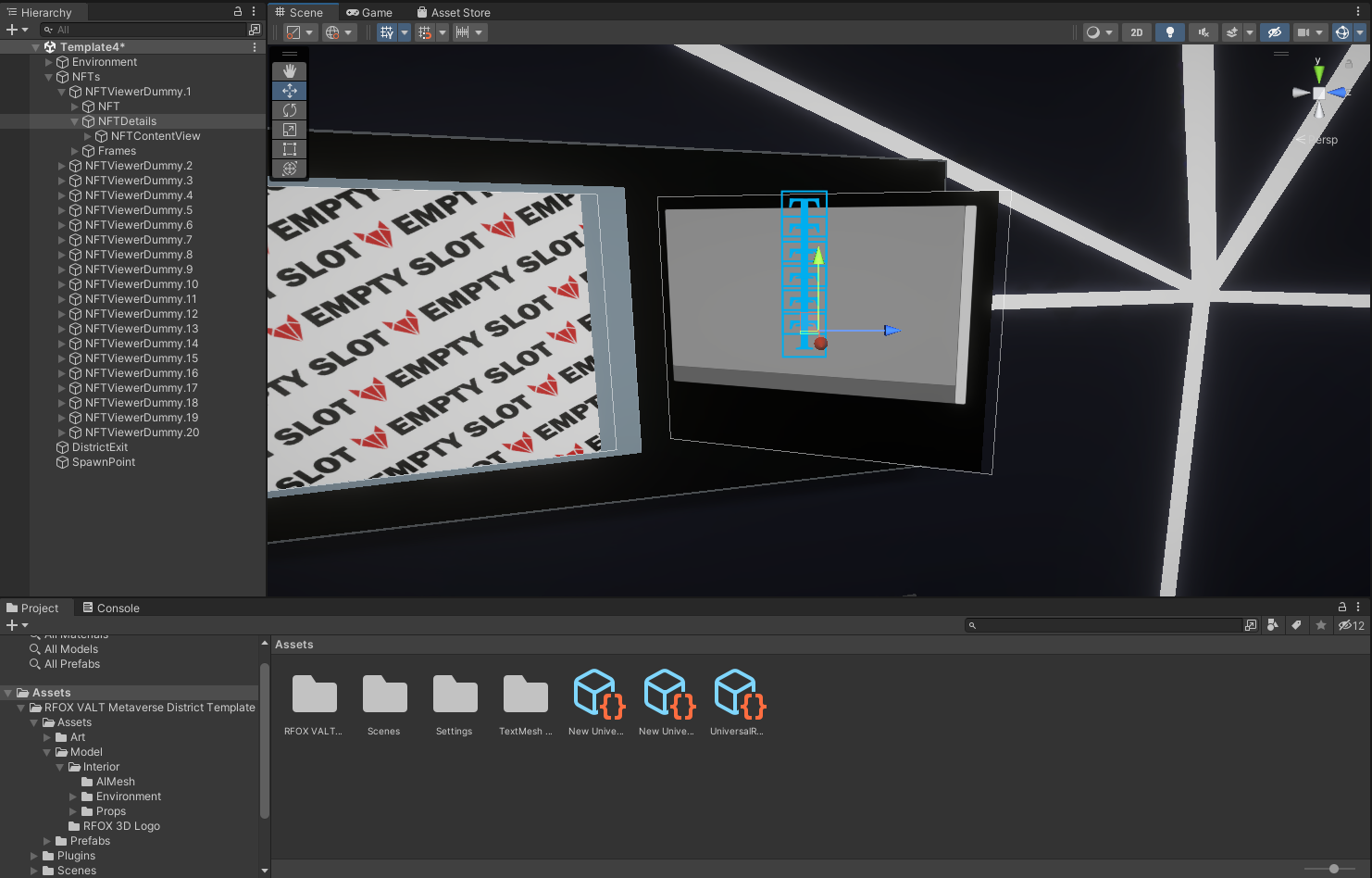This screenshot has width=1372, height=878.
Task: Collapse Interior folder in Project tree
Action: click(60, 767)
